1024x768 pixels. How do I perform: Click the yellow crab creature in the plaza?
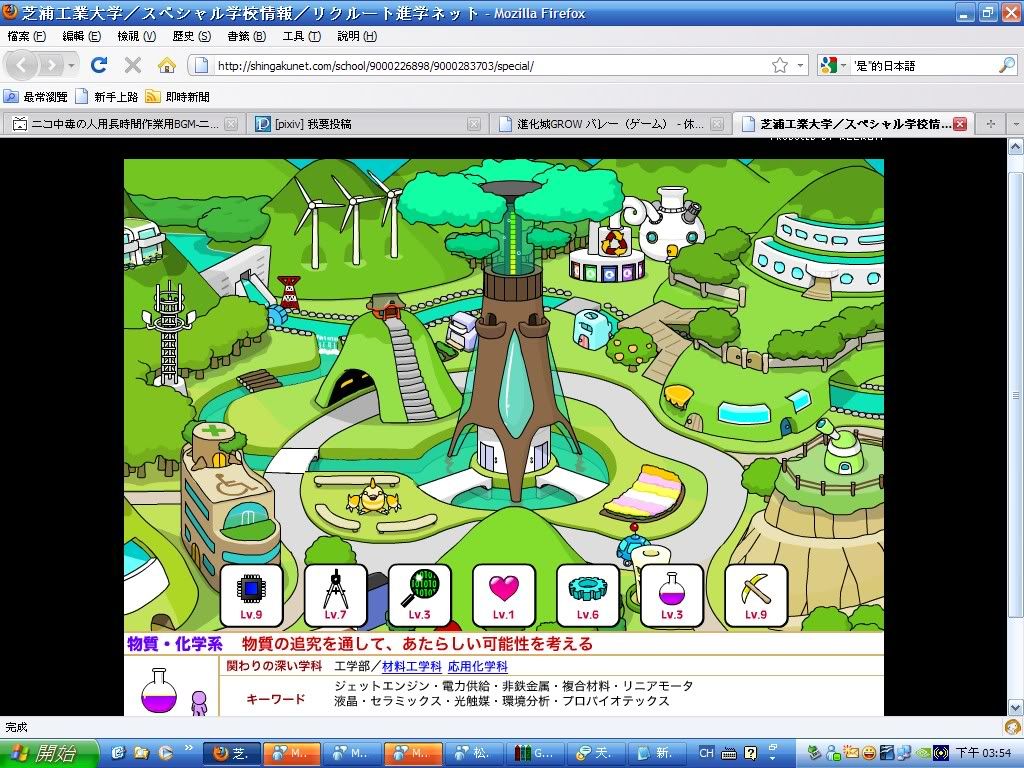(373, 498)
